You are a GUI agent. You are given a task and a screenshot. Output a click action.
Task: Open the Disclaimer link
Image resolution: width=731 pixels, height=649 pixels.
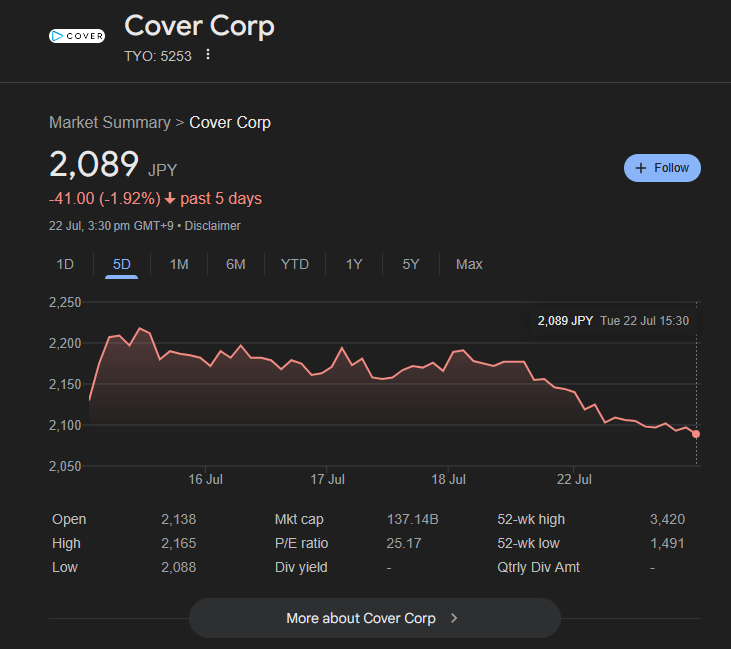(x=213, y=226)
